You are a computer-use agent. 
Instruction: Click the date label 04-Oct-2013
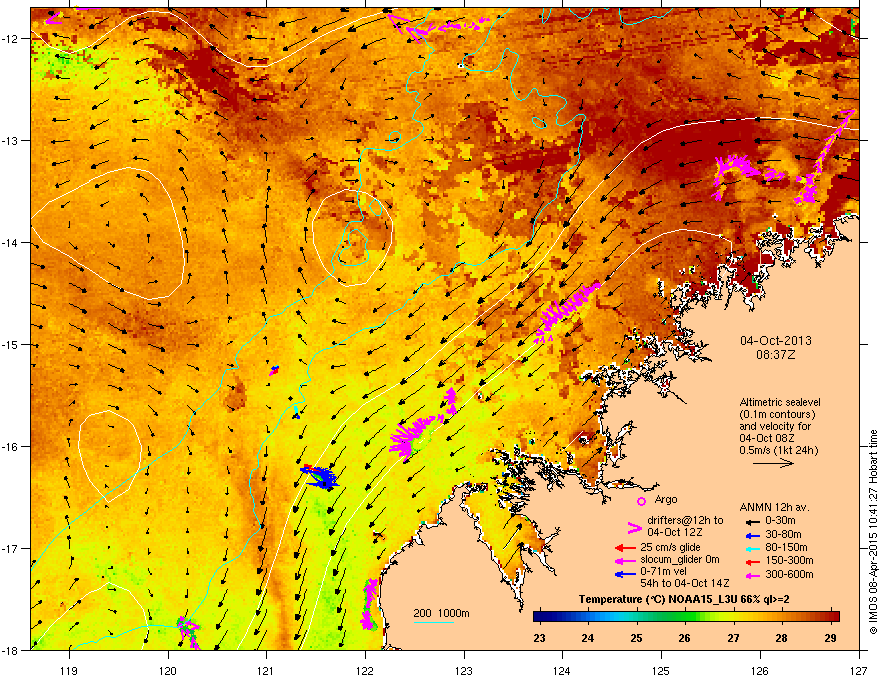[776, 341]
